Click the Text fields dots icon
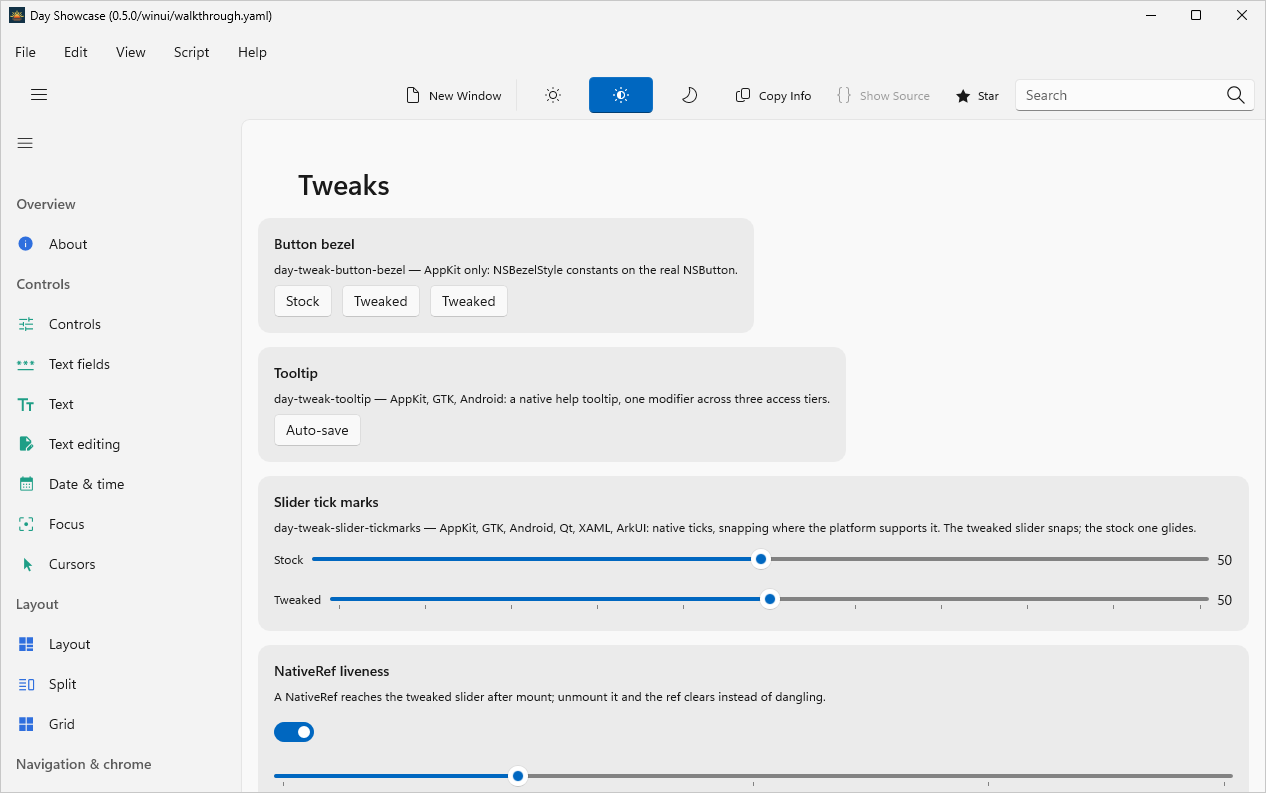 tap(26, 364)
